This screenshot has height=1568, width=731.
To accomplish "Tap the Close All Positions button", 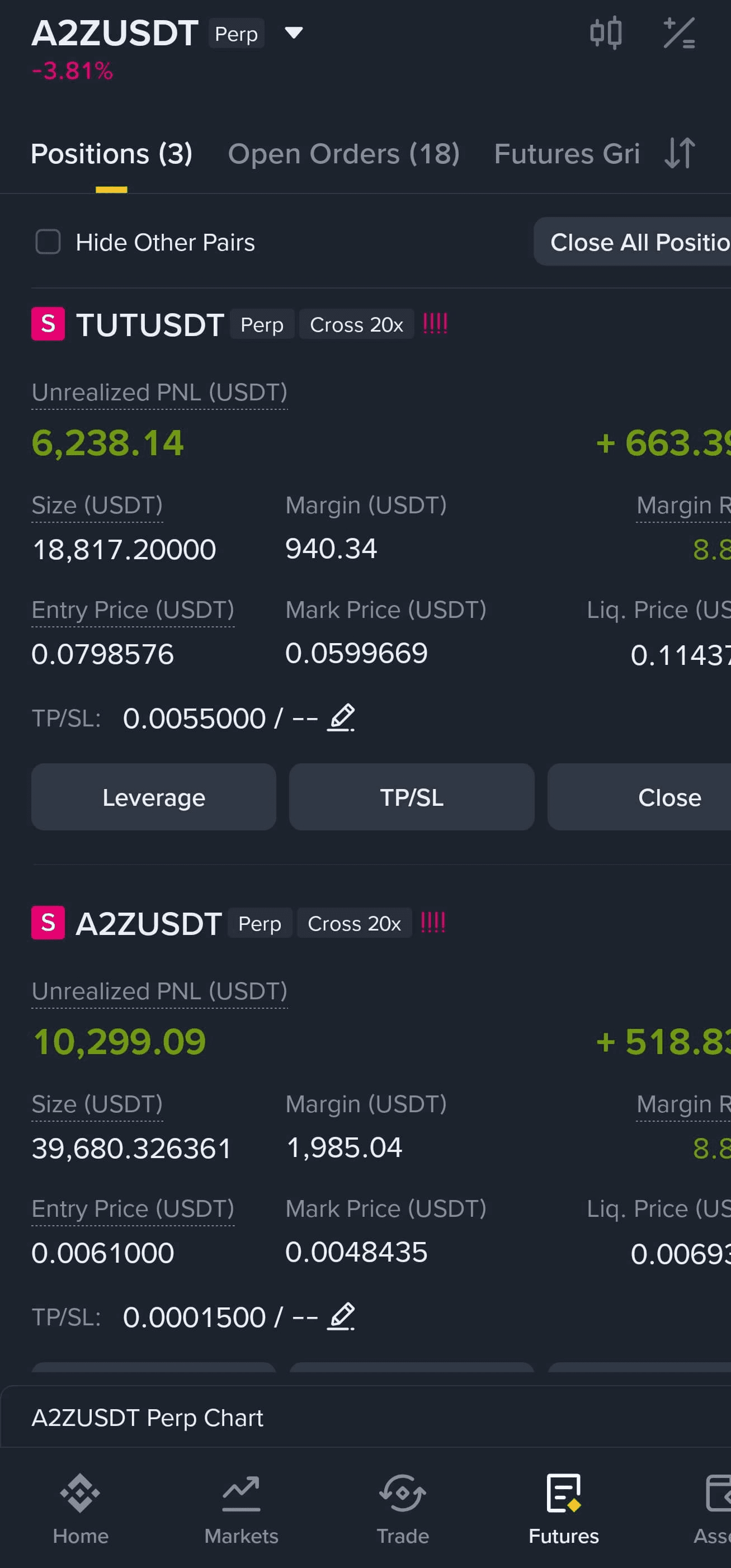I will tap(633, 242).
